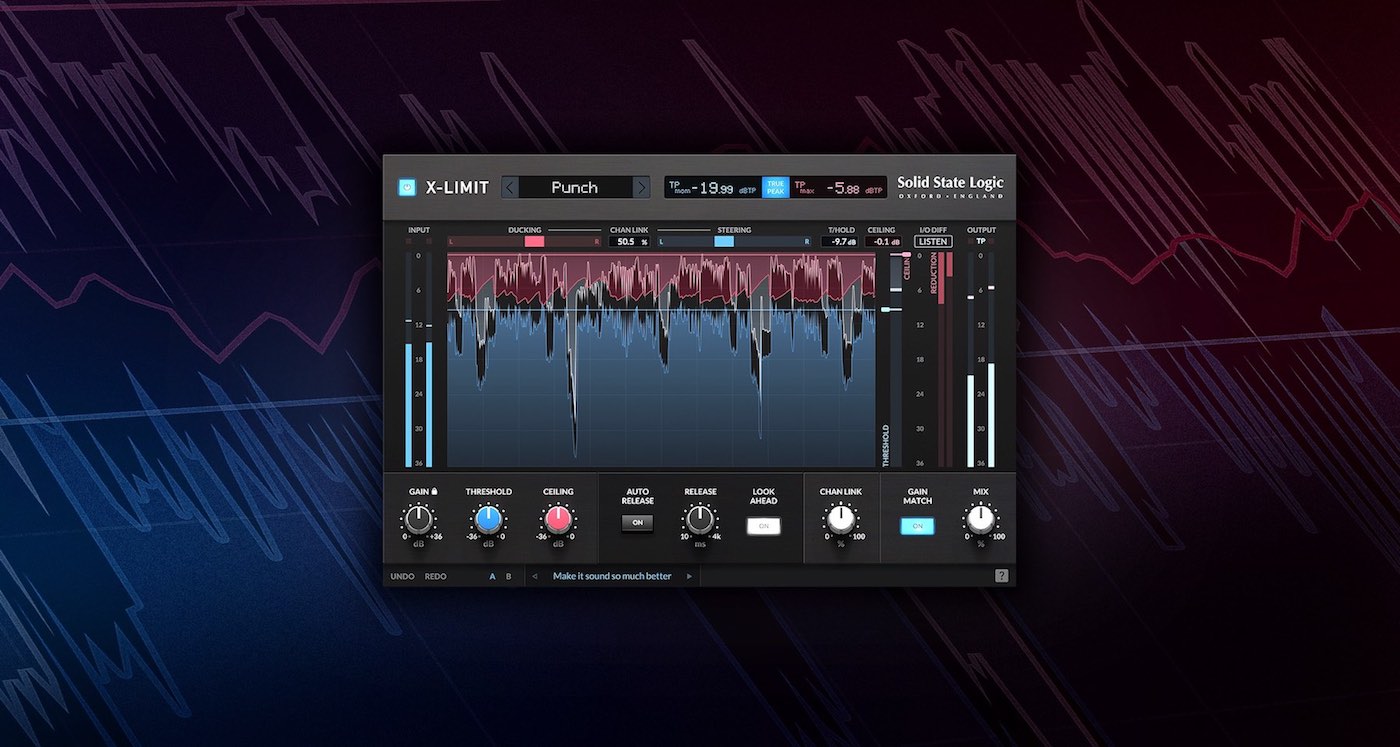Image resolution: width=1400 pixels, height=747 pixels.
Task: Click the X-LIMIT power icon
Action: coord(407,187)
